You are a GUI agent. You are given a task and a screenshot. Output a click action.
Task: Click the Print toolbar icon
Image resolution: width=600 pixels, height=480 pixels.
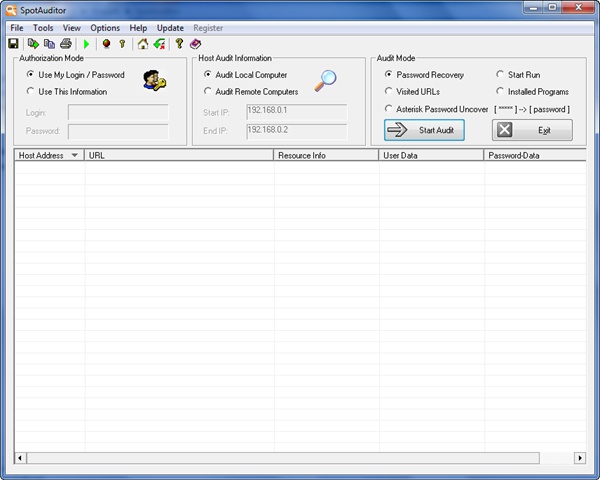[x=66, y=44]
